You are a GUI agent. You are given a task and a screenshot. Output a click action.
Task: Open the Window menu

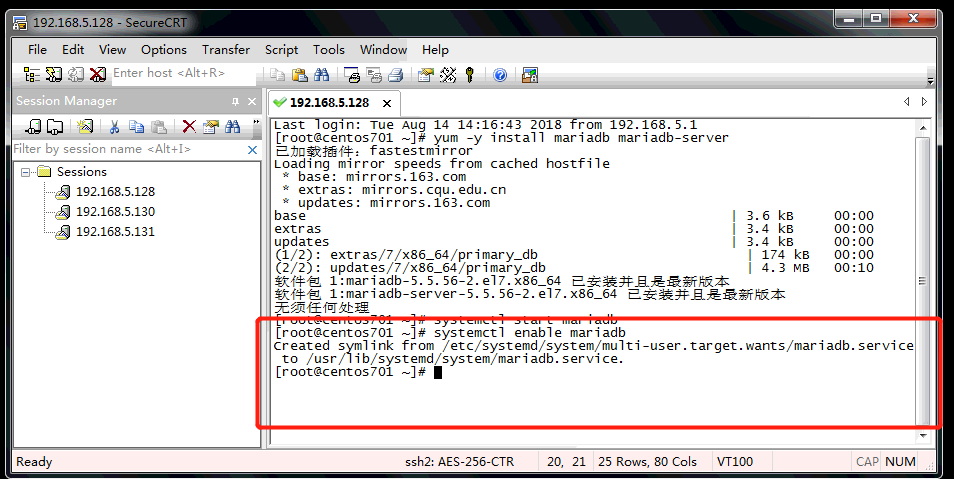pos(383,50)
